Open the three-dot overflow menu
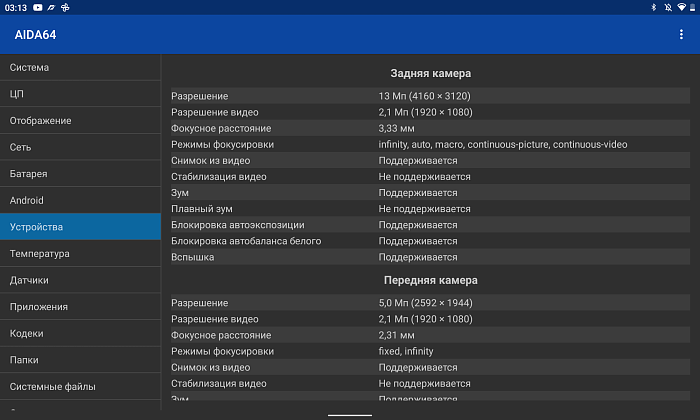Image resolution: width=700 pixels, height=420 pixels. click(681, 34)
